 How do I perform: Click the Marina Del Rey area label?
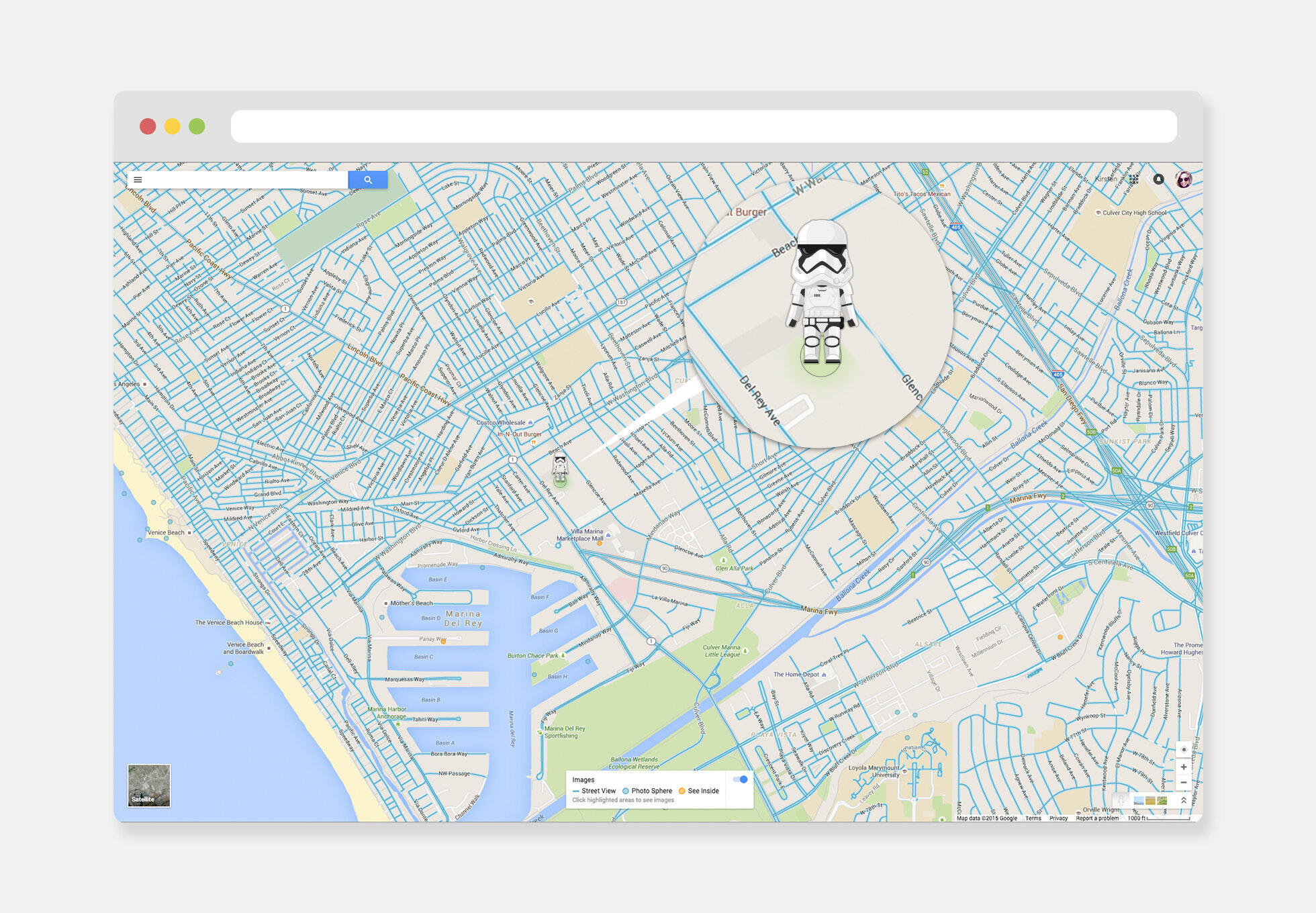pyautogui.click(x=463, y=618)
